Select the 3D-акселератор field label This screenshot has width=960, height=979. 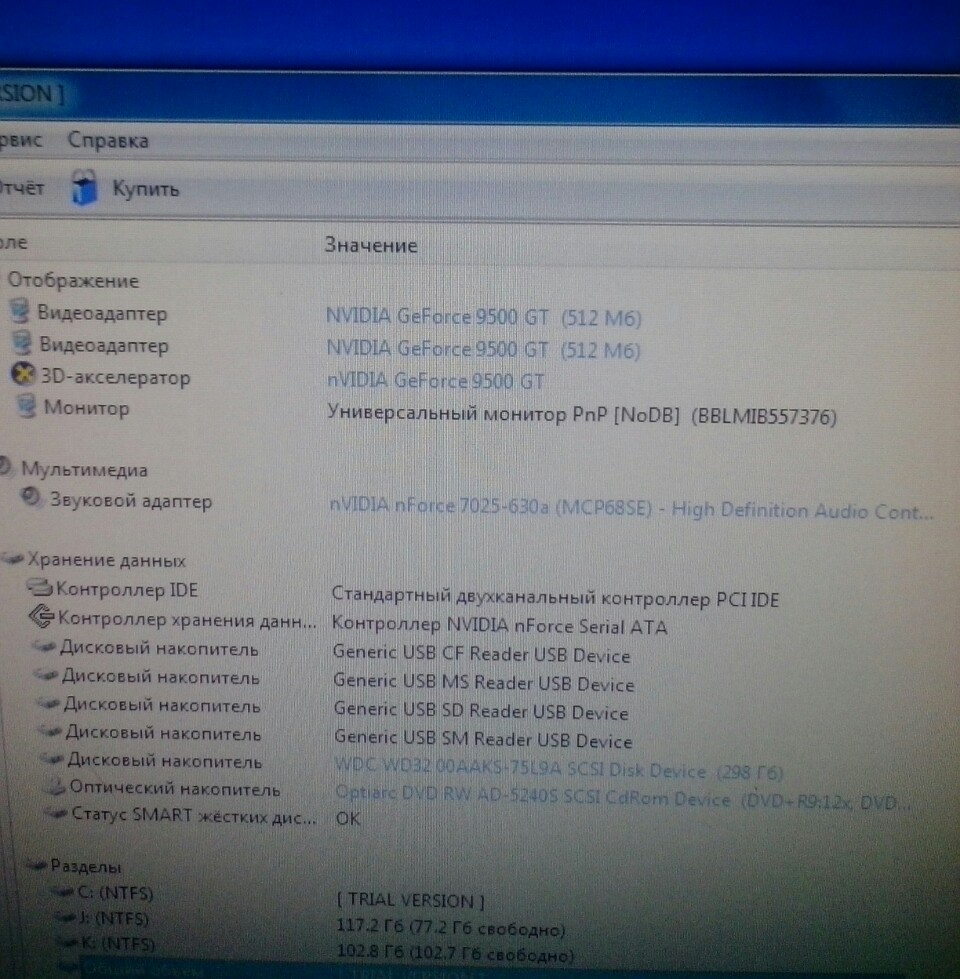(x=115, y=377)
